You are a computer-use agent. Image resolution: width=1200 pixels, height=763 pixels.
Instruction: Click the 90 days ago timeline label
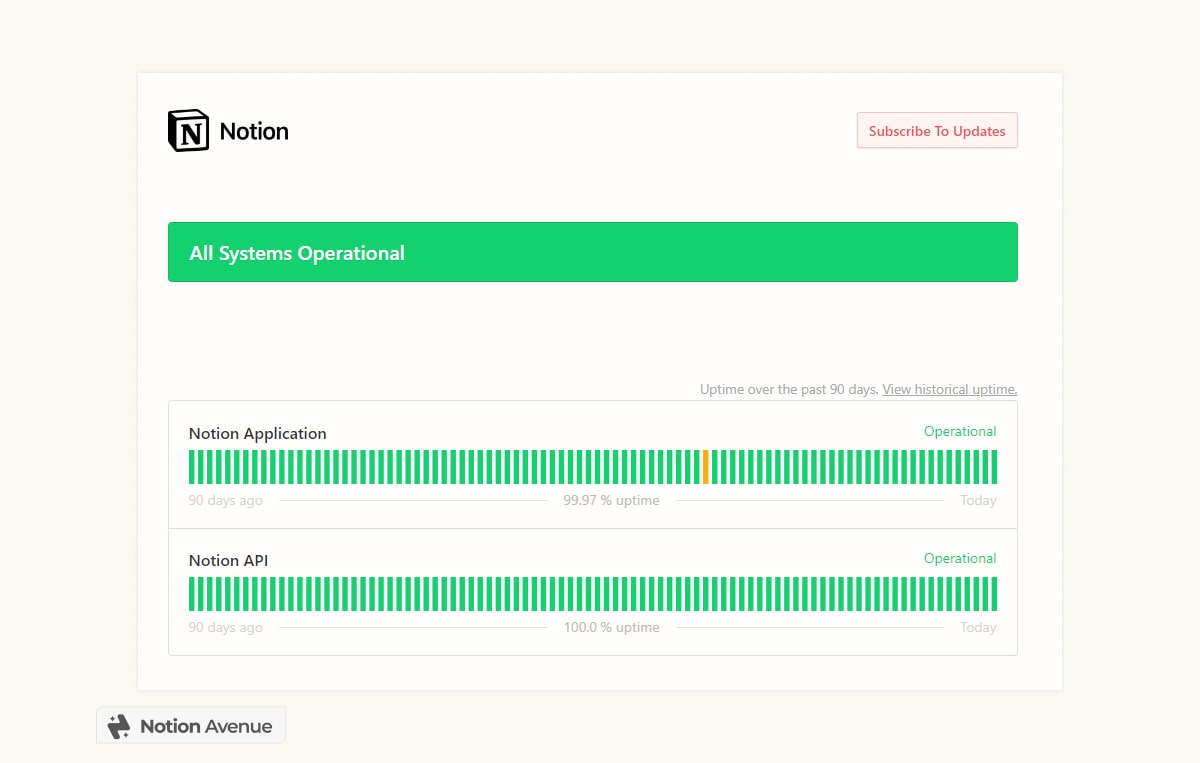[x=225, y=500]
